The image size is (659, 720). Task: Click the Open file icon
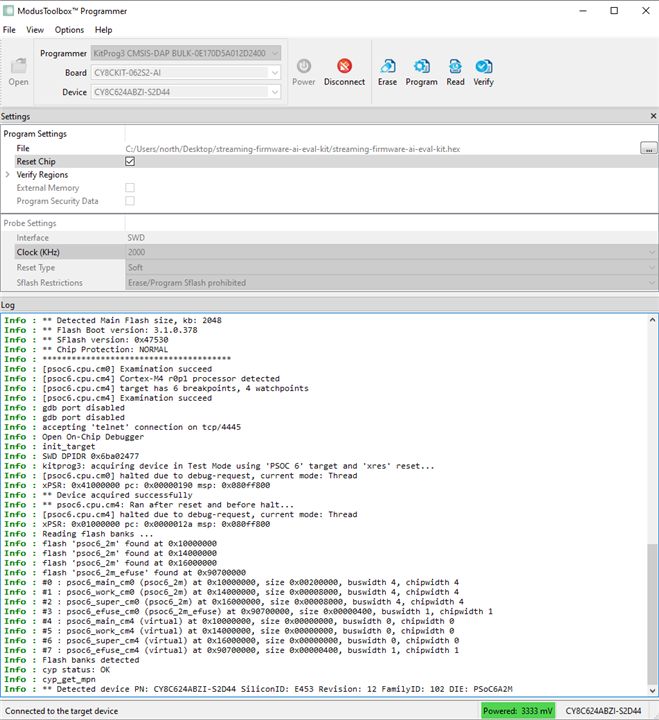point(18,66)
